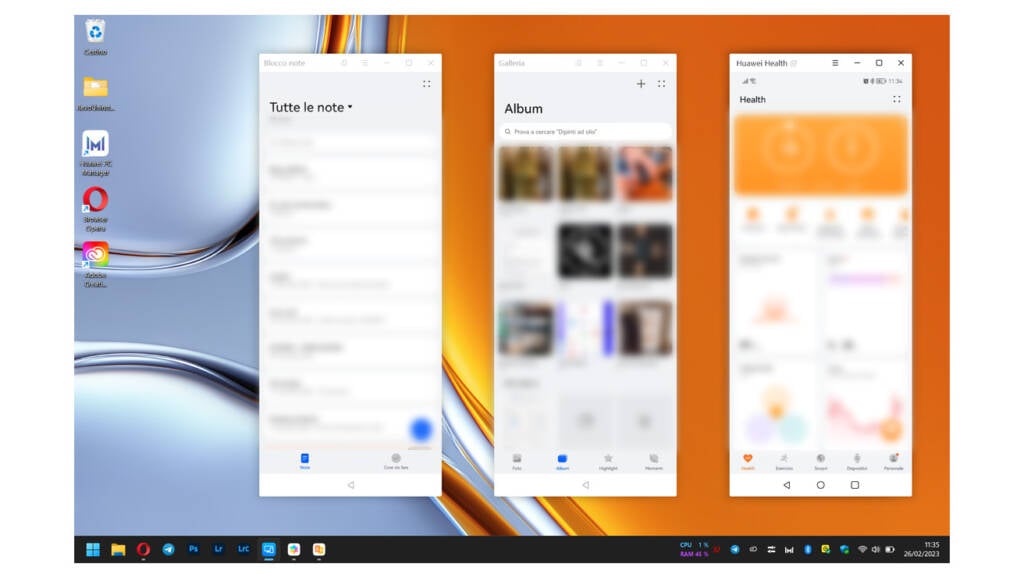Open the Dispositivi tab in Huawei Health

pyautogui.click(x=857, y=462)
